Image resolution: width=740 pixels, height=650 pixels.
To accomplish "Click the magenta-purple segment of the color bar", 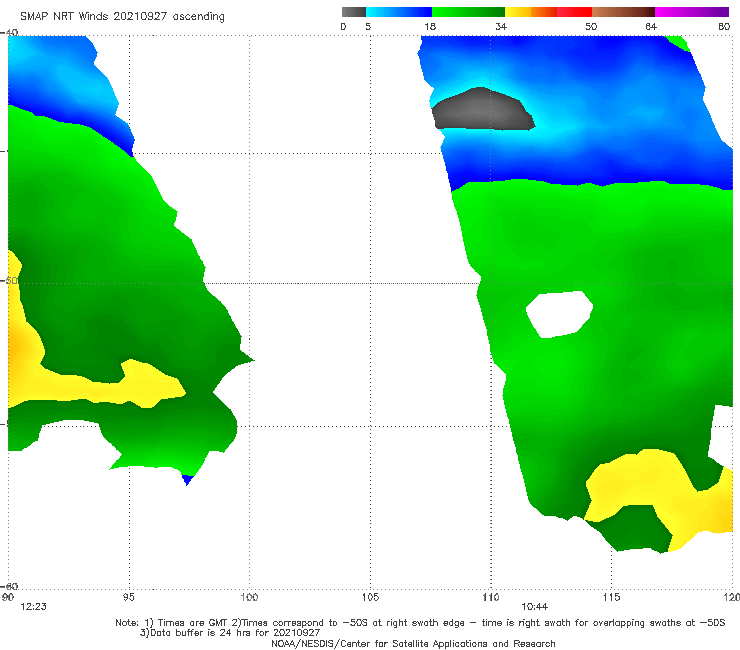I will coord(692,12).
